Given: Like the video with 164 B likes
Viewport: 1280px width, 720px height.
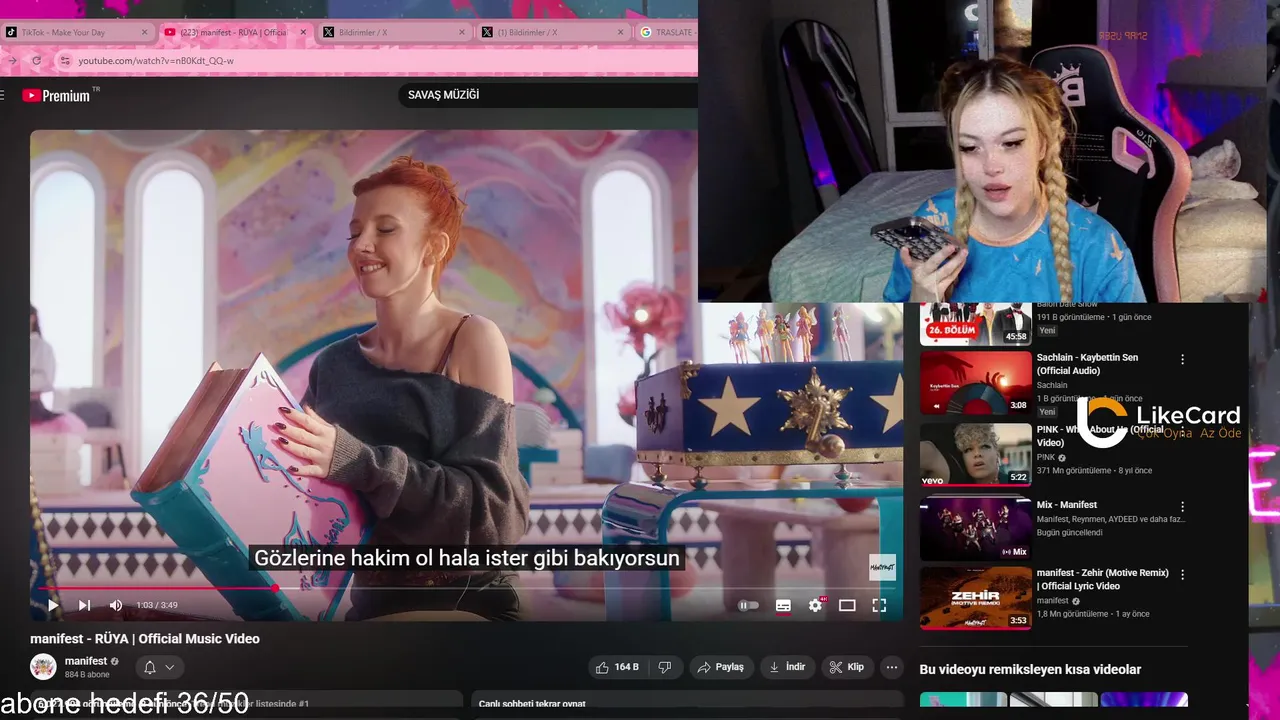Looking at the screenshot, I should [x=617, y=667].
